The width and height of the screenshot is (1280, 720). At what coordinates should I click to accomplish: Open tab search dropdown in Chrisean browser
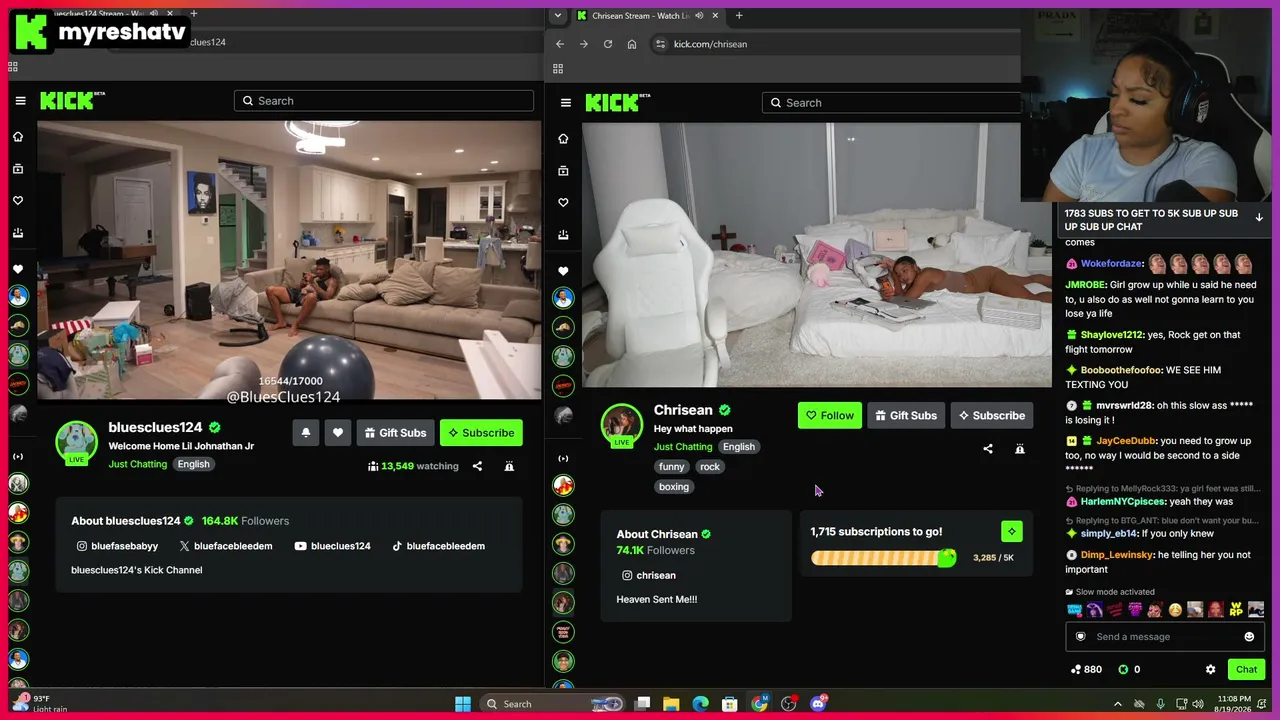[558, 16]
